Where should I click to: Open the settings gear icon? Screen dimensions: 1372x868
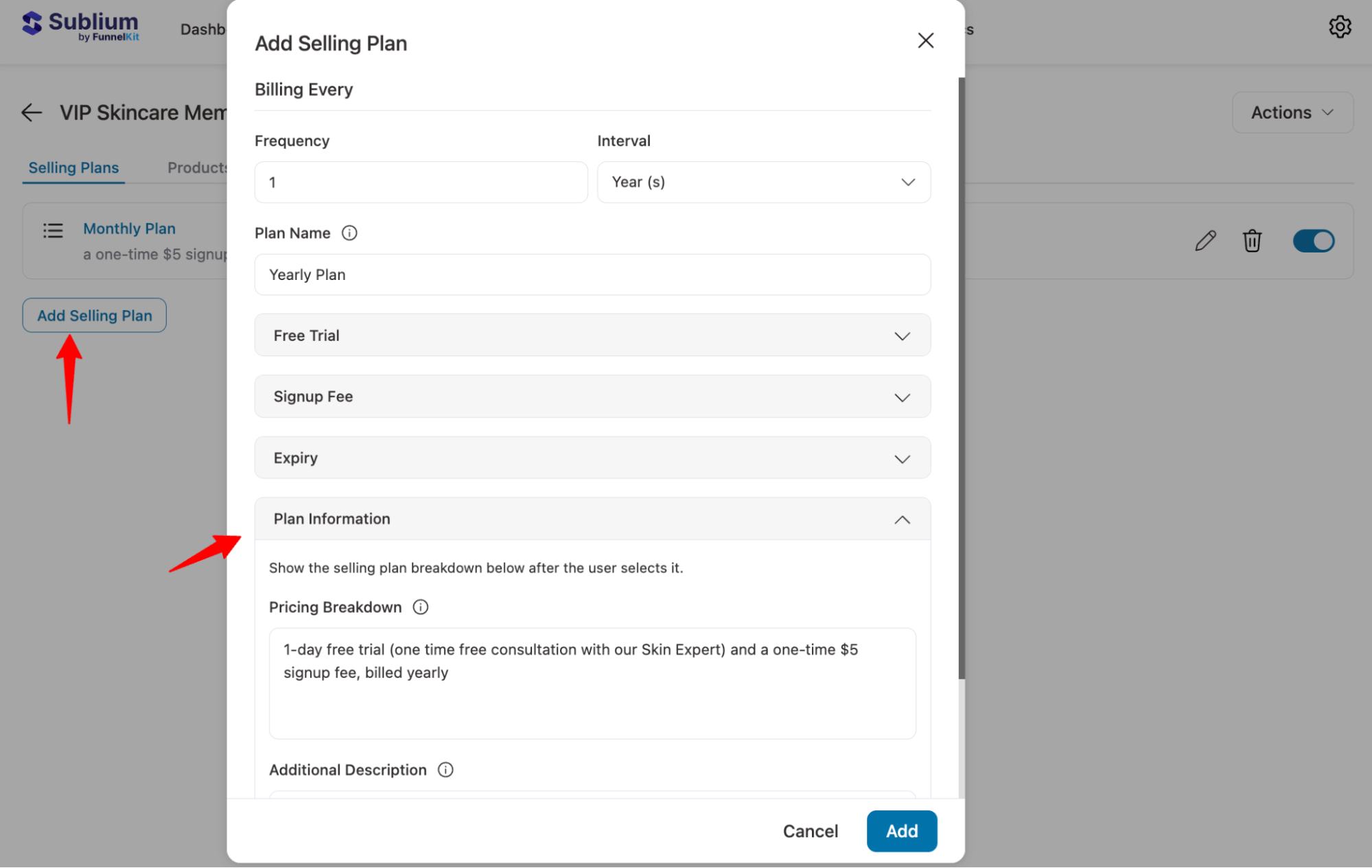click(1340, 27)
